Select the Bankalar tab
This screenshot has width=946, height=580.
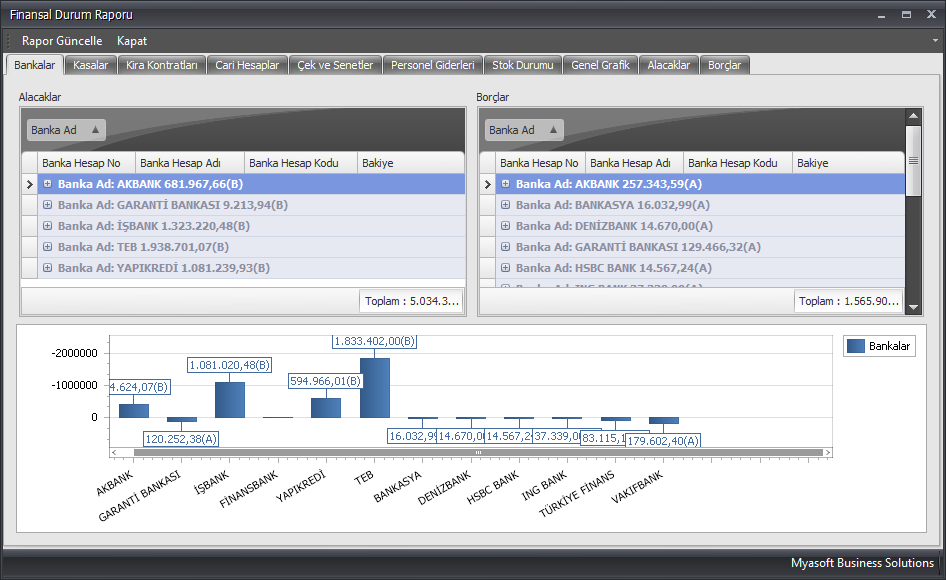[x=34, y=65]
